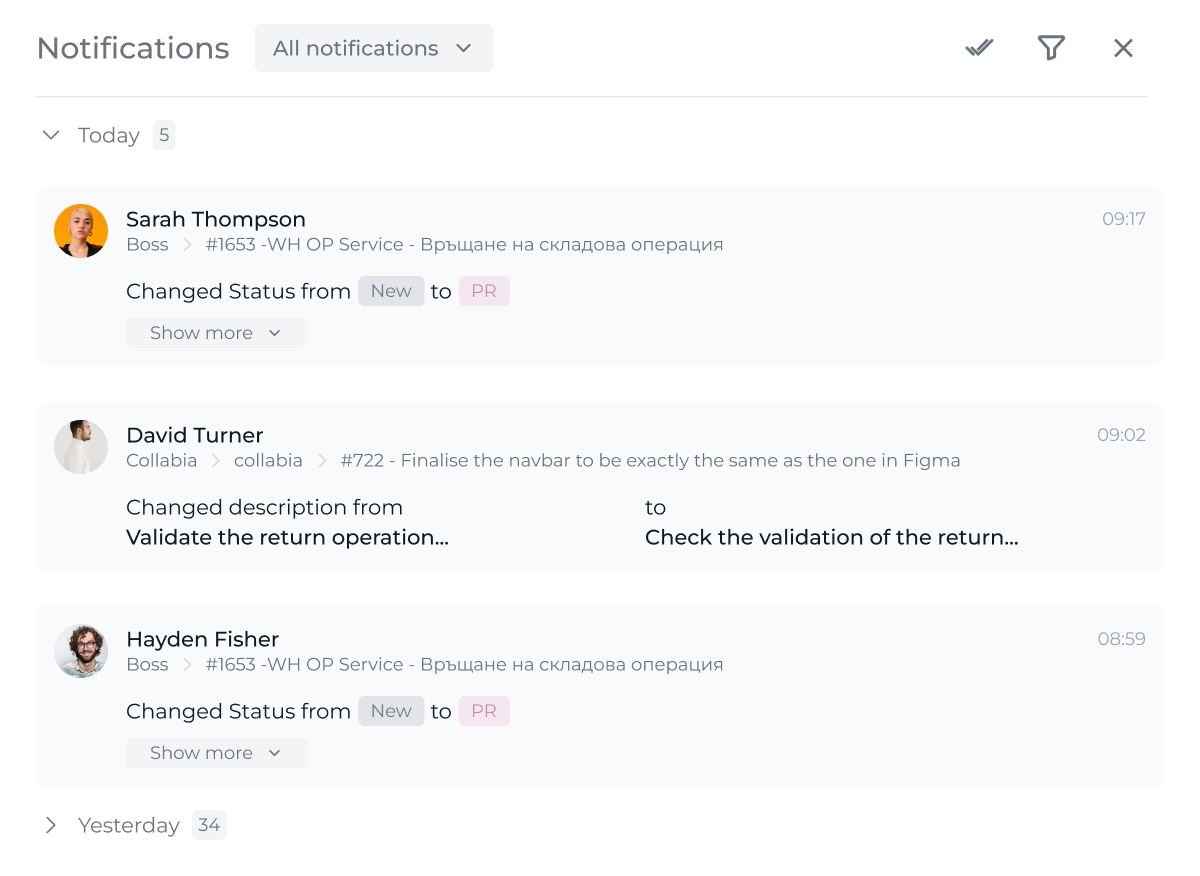Open the notification filter icon
The image size is (1200, 876).
(x=1051, y=47)
